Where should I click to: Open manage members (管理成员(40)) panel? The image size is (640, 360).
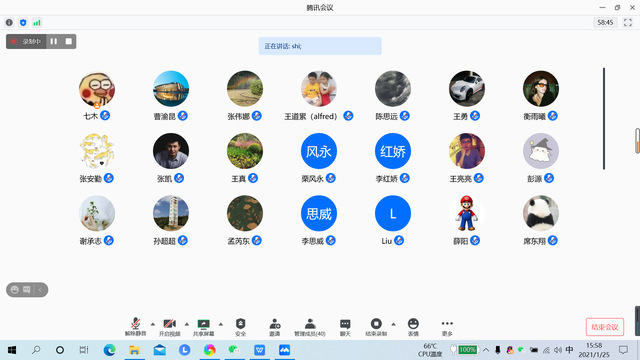click(x=310, y=327)
